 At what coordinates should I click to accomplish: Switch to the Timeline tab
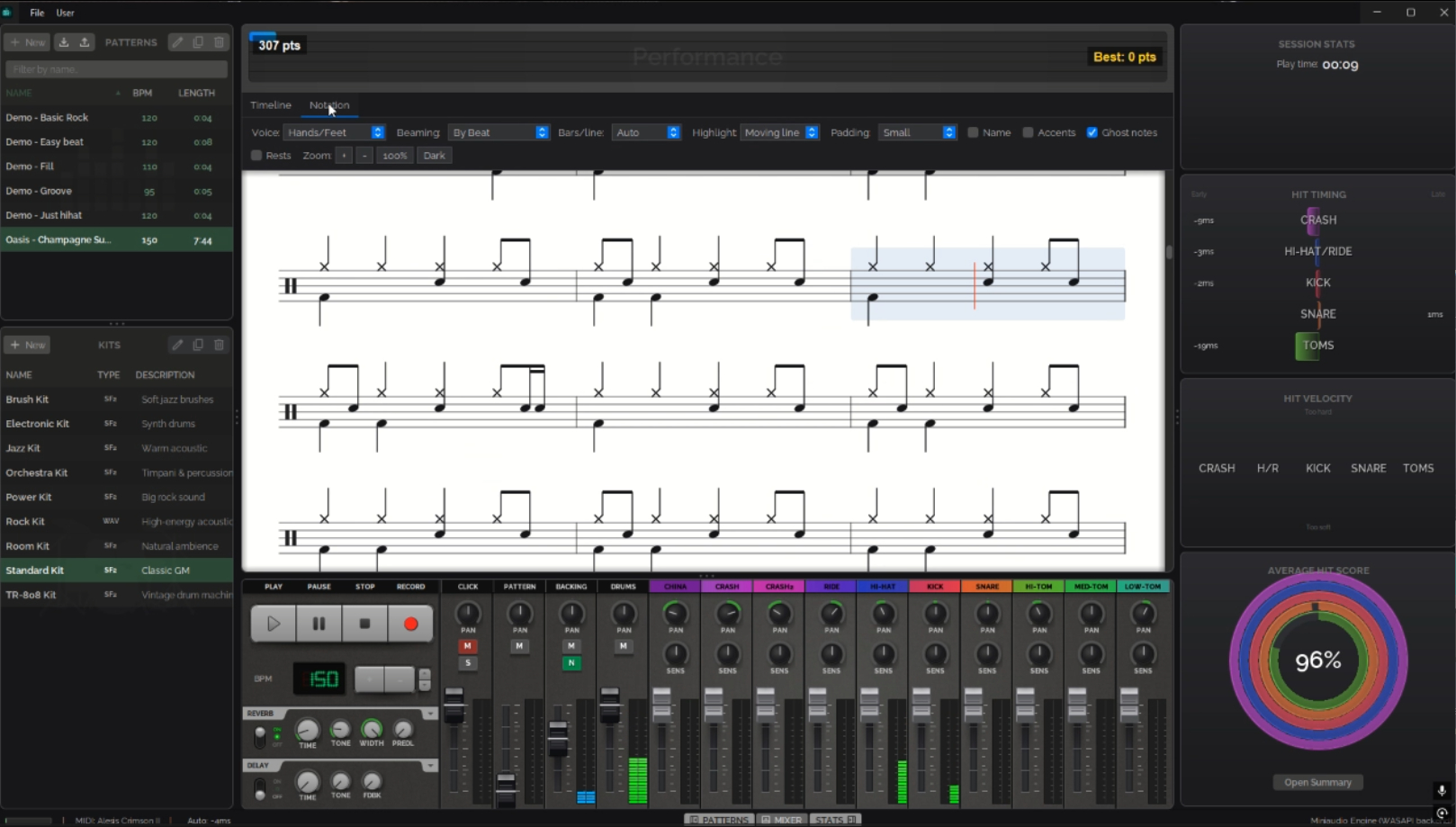[x=270, y=105]
